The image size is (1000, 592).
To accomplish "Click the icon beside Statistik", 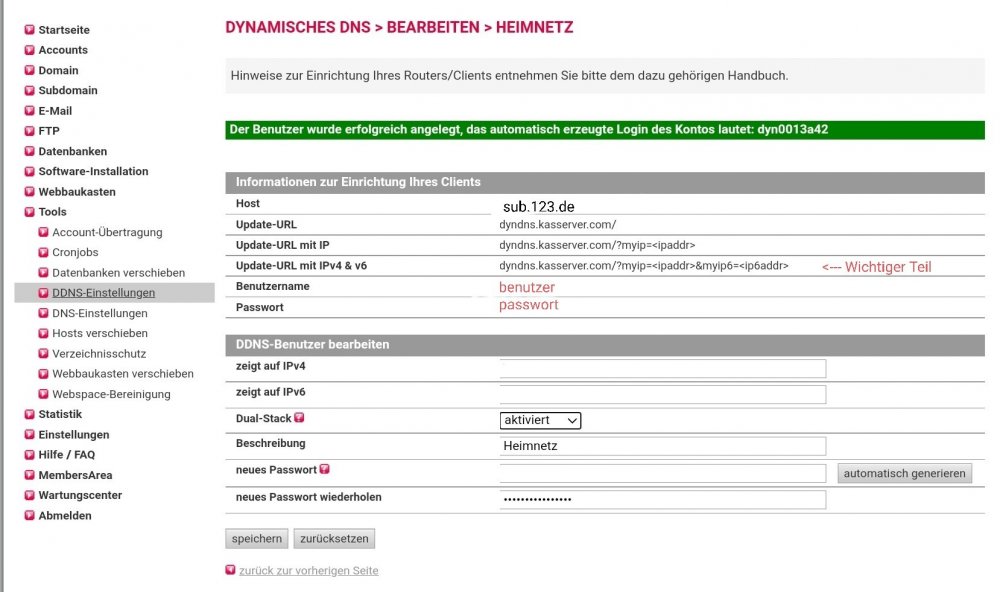I will (x=29, y=414).
